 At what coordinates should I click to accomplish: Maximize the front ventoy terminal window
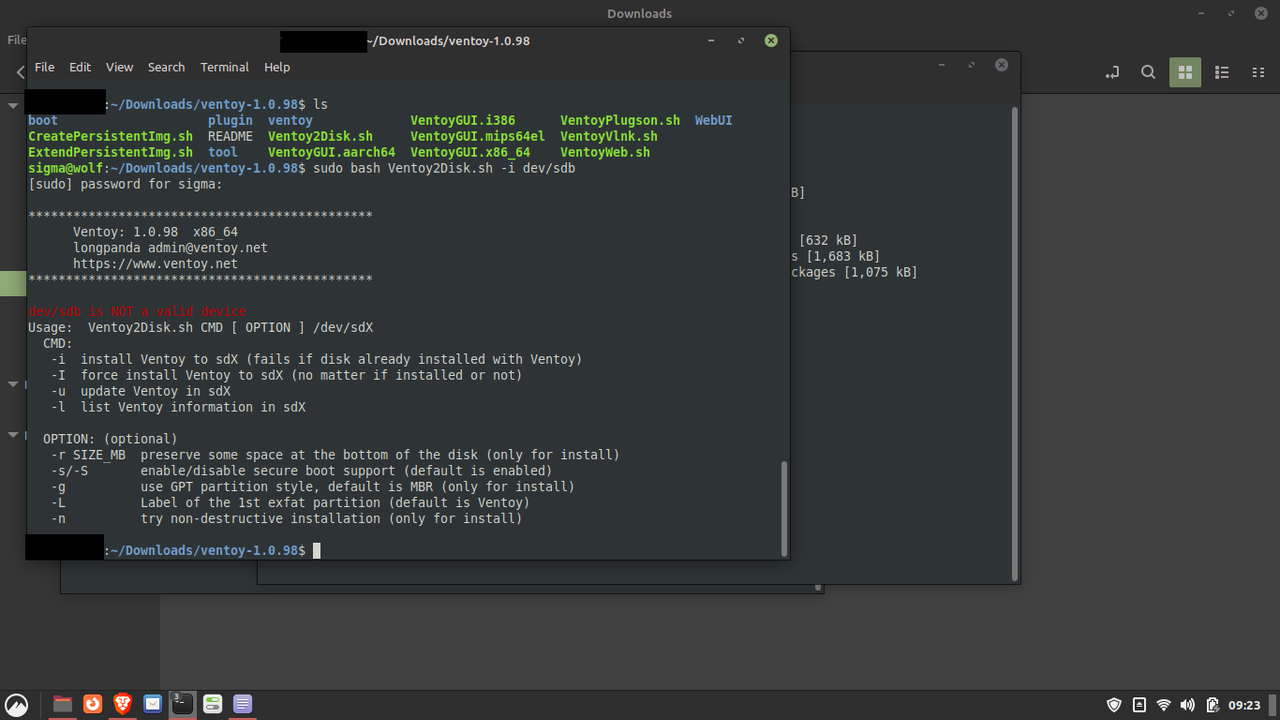coord(741,41)
